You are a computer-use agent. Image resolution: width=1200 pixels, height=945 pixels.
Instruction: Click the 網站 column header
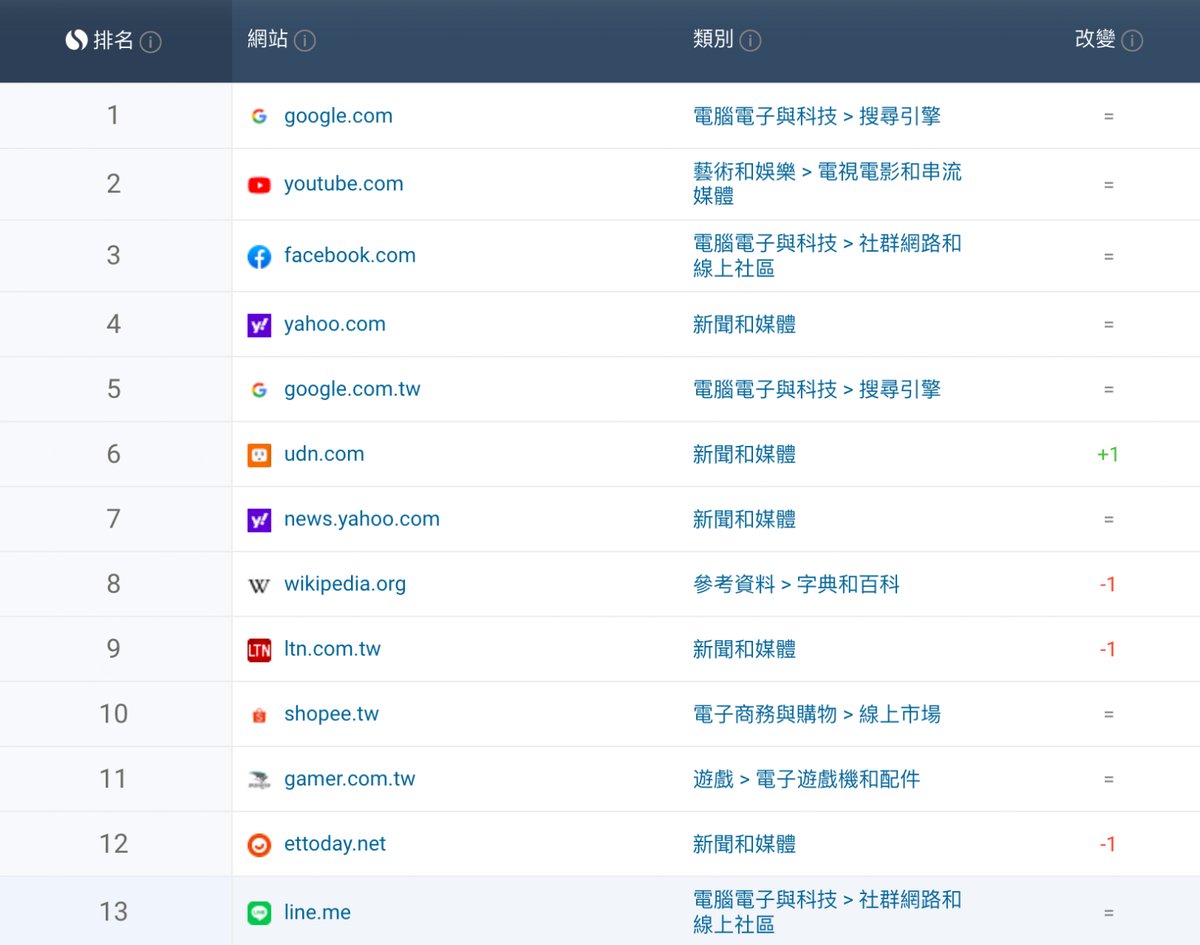268,40
